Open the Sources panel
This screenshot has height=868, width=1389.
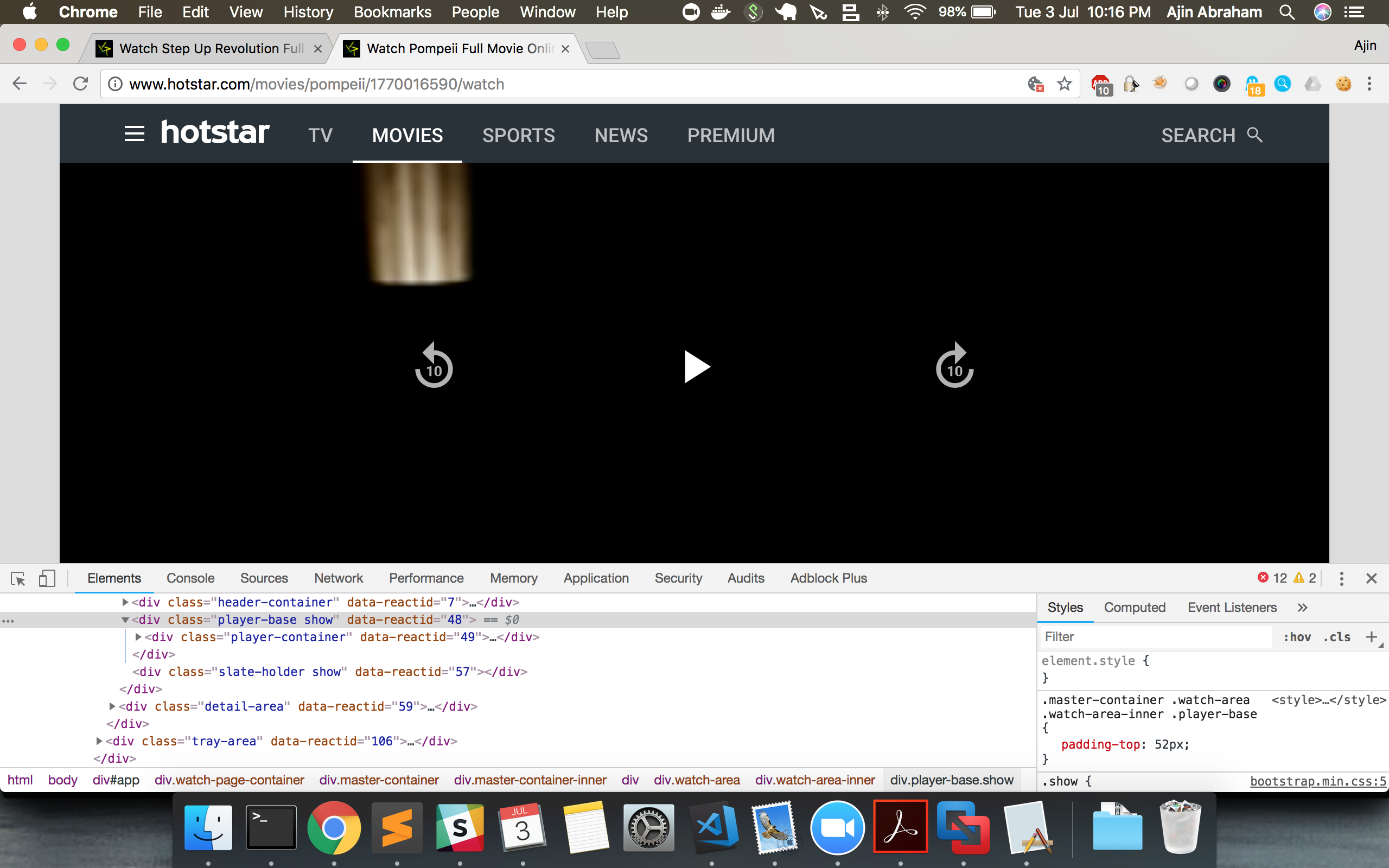coord(264,578)
